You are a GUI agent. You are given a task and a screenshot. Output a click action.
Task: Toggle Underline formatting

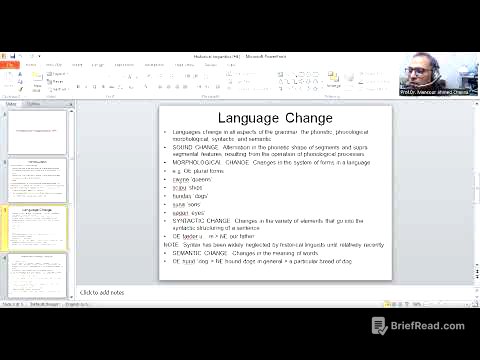point(94,87)
